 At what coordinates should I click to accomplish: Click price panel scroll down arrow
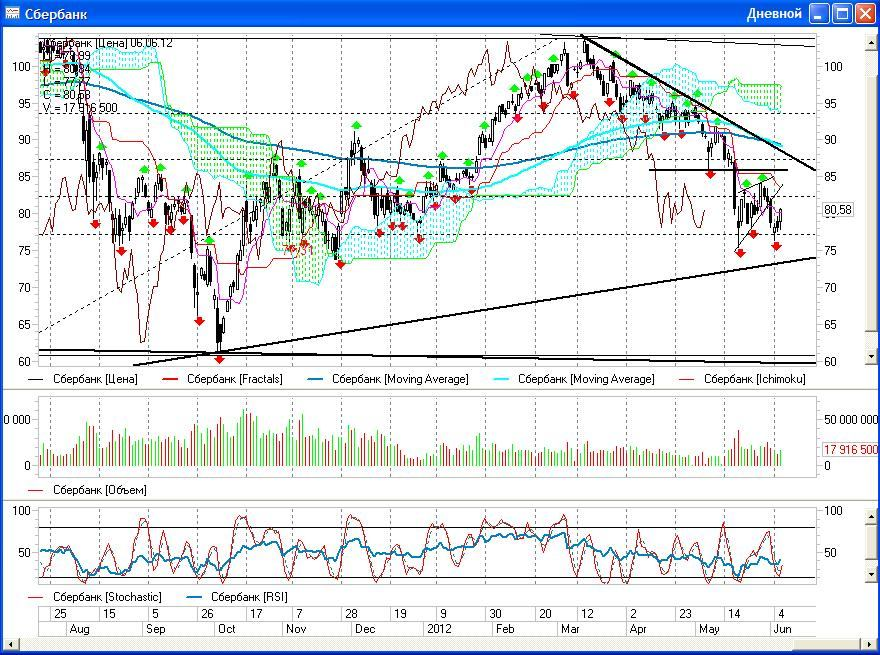pyautogui.click(x=871, y=356)
